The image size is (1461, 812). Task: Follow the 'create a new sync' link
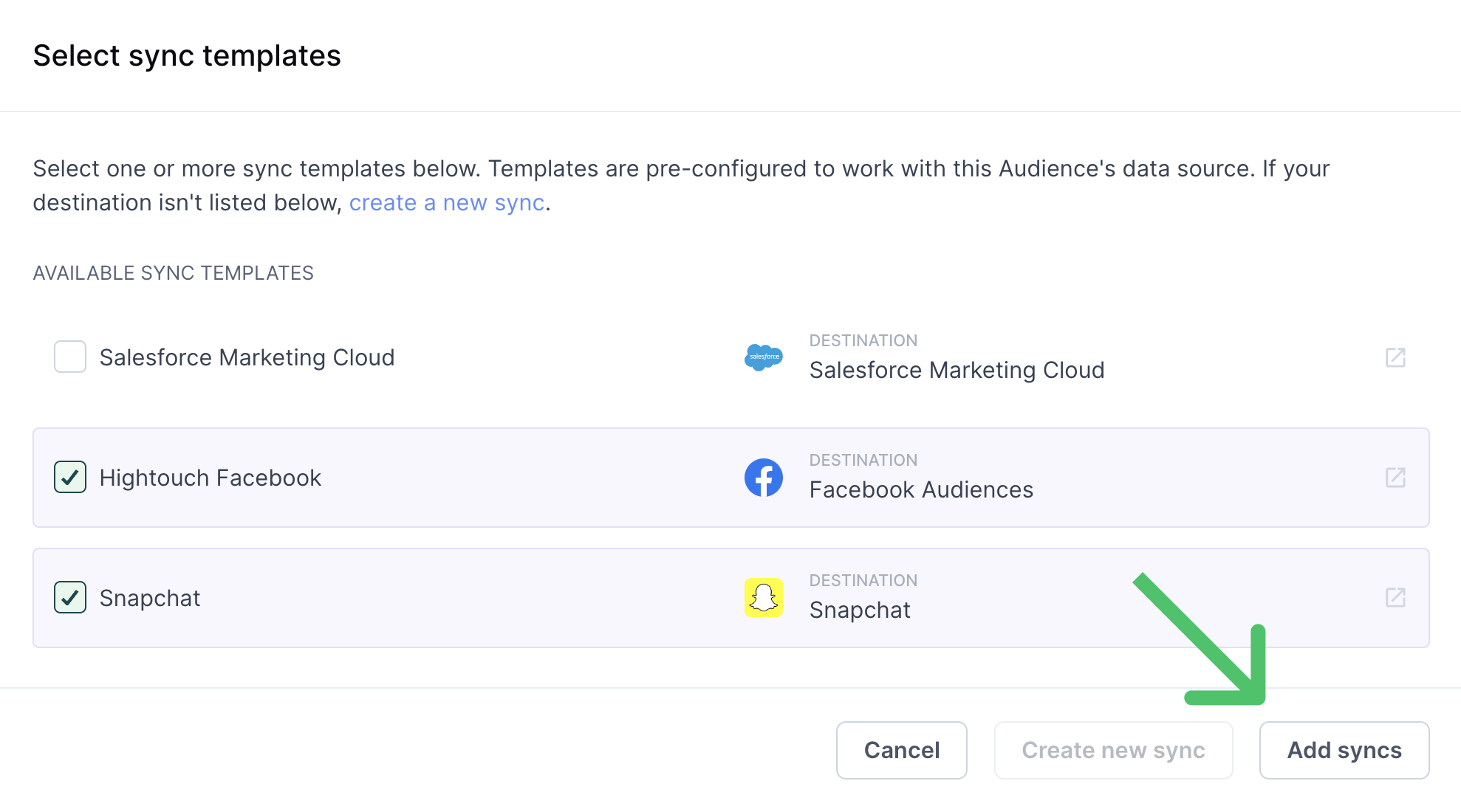(x=447, y=202)
